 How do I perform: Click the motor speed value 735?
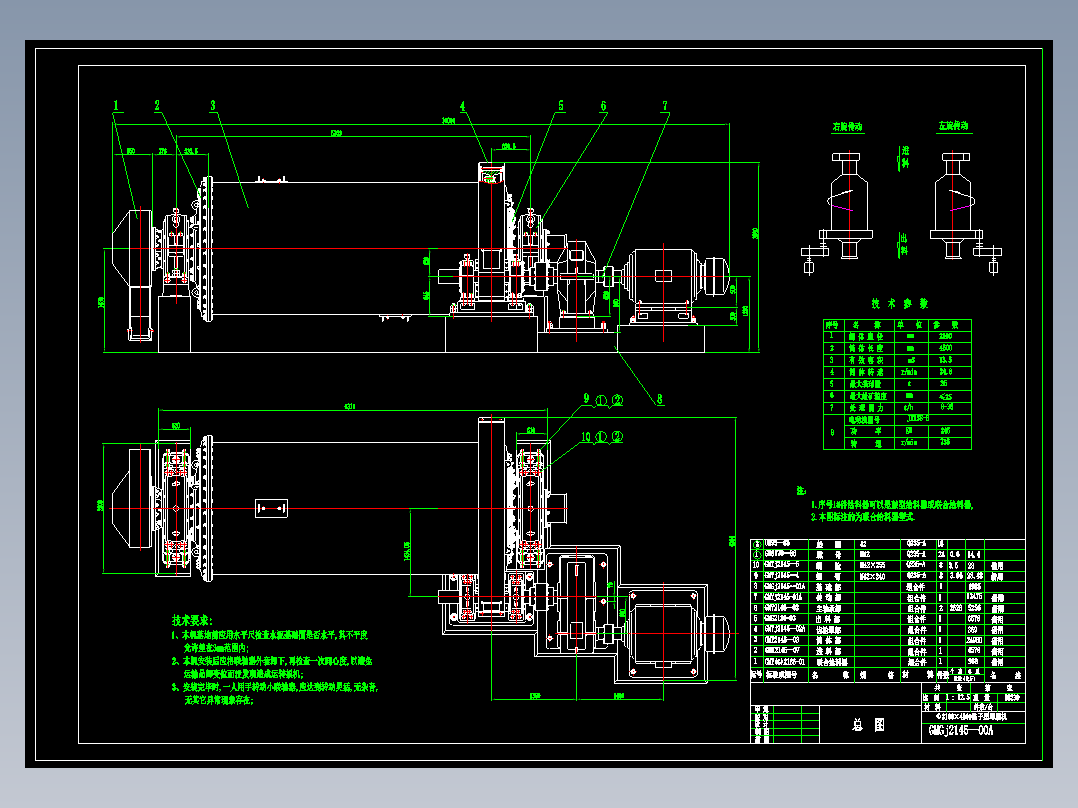pyautogui.click(x=945, y=442)
